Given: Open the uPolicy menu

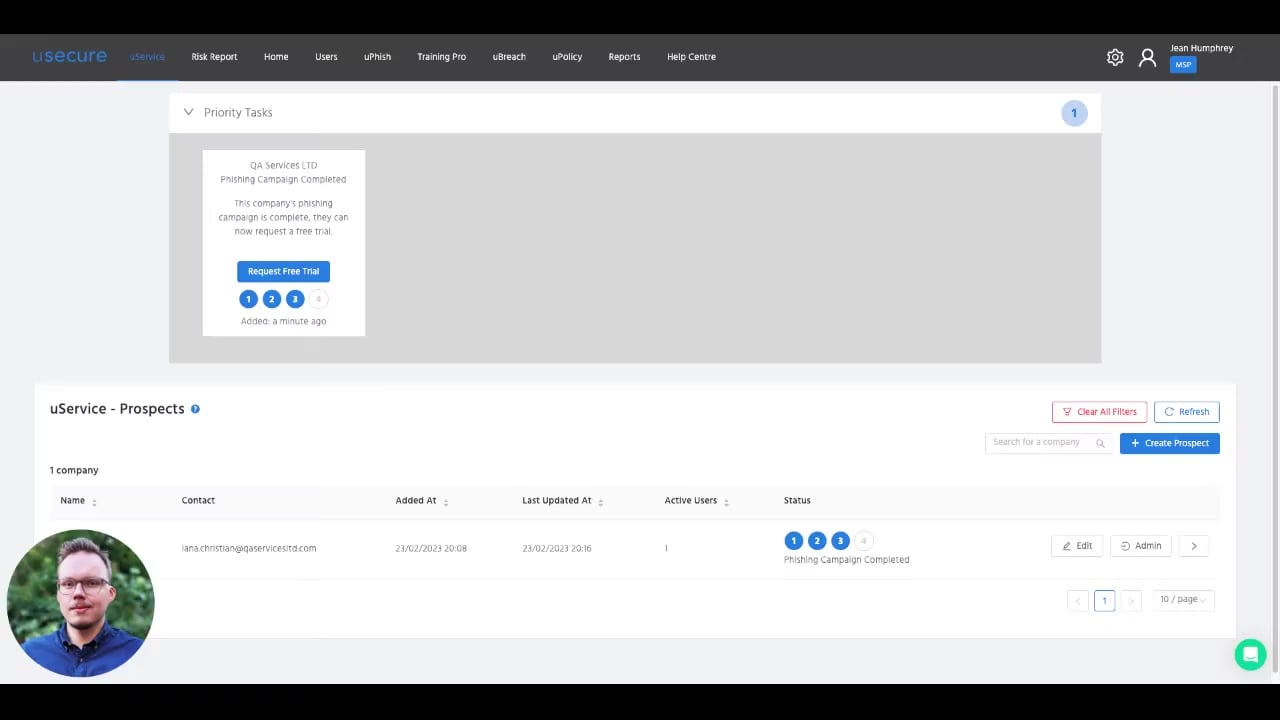Looking at the screenshot, I should (567, 57).
